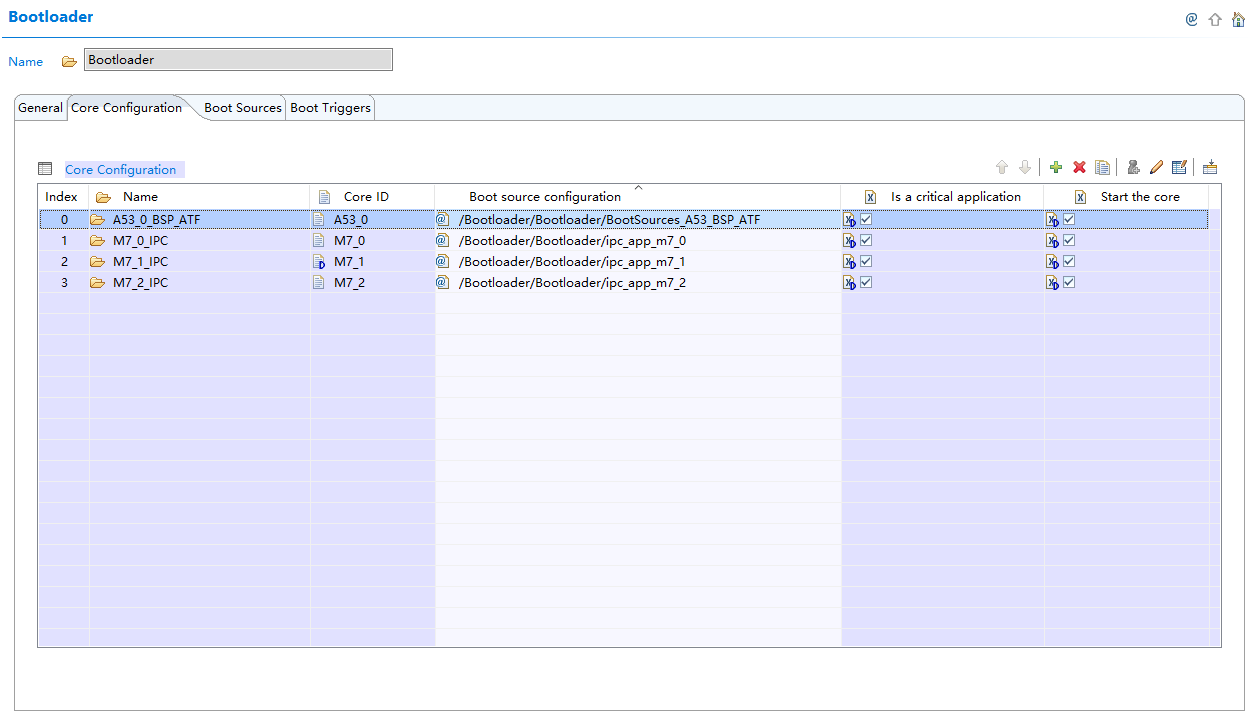Click the table icon beside Core Configuration heading

click(x=45, y=169)
